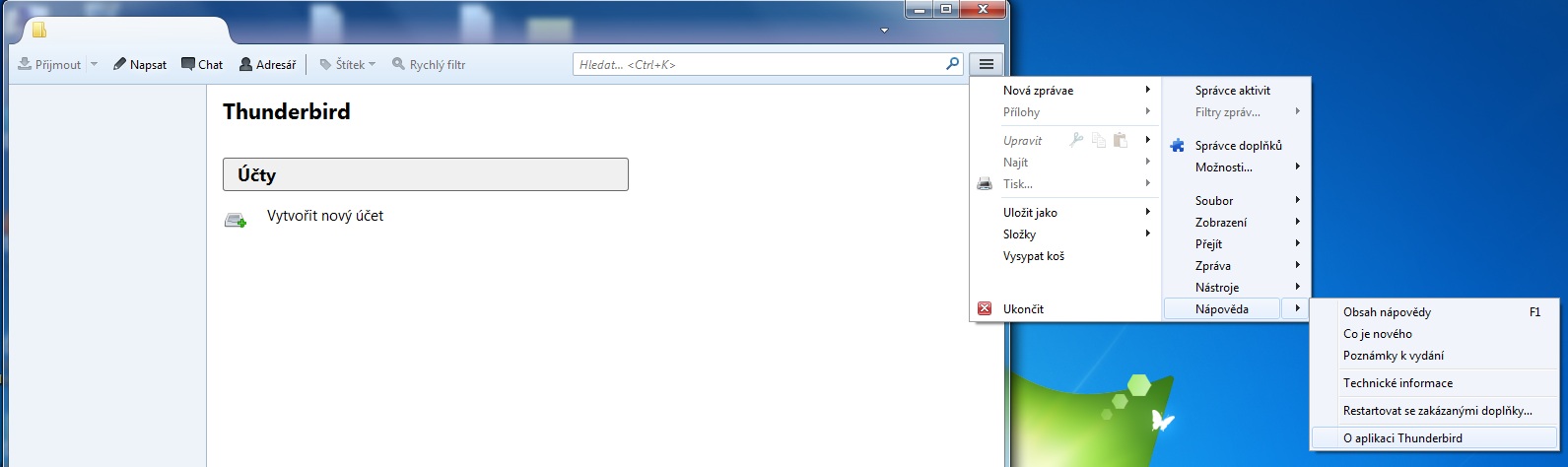Click the puzzle piece add-ons icon
1568x467 pixels.
pyautogui.click(x=1177, y=145)
